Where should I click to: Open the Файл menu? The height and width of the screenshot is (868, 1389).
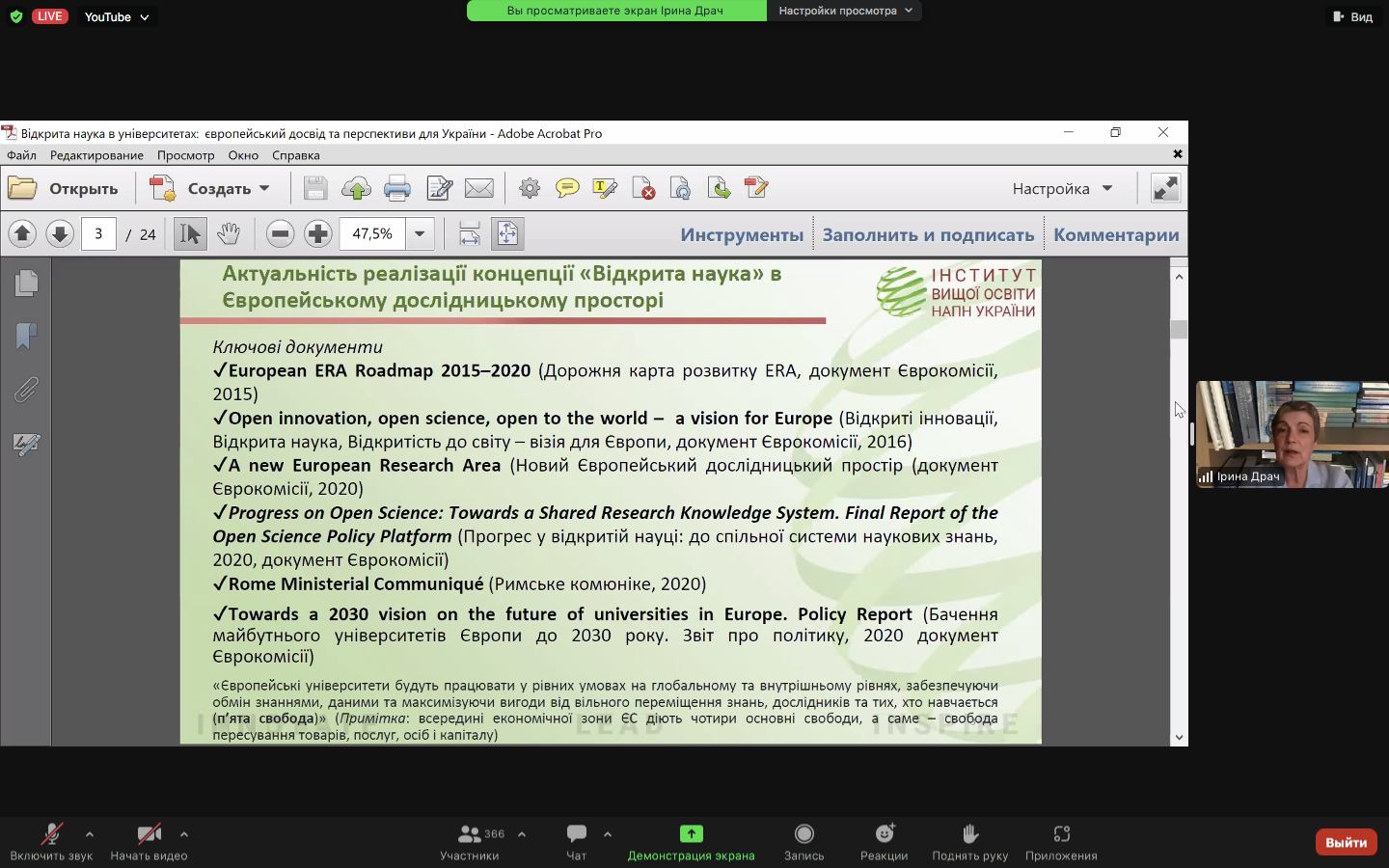pos(21,155)
